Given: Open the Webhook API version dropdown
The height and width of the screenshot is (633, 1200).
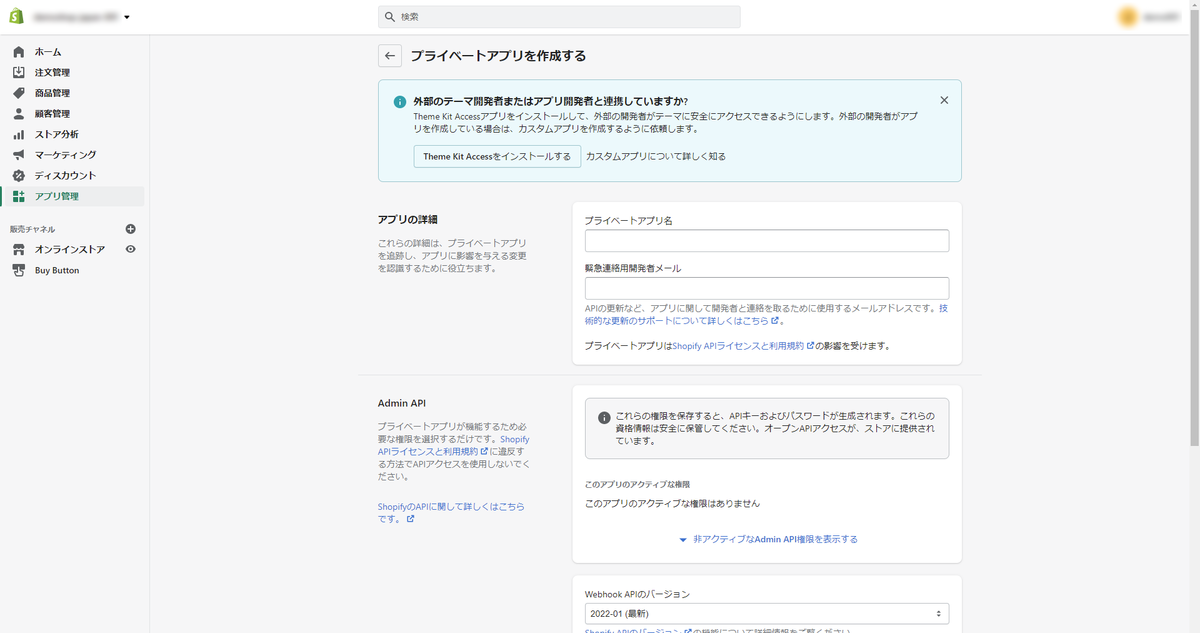Looking at the screenshot, I should point(767,613).
